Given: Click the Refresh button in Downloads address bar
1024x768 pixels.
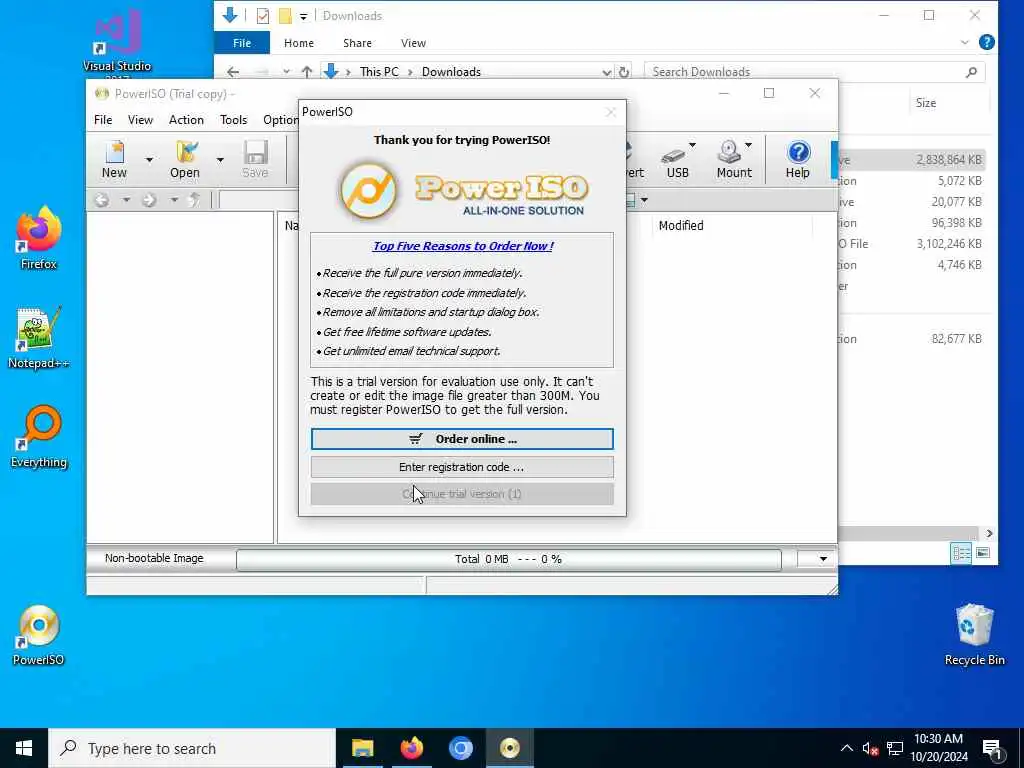Looking at the screenshot, I should [x=624, y=72].
